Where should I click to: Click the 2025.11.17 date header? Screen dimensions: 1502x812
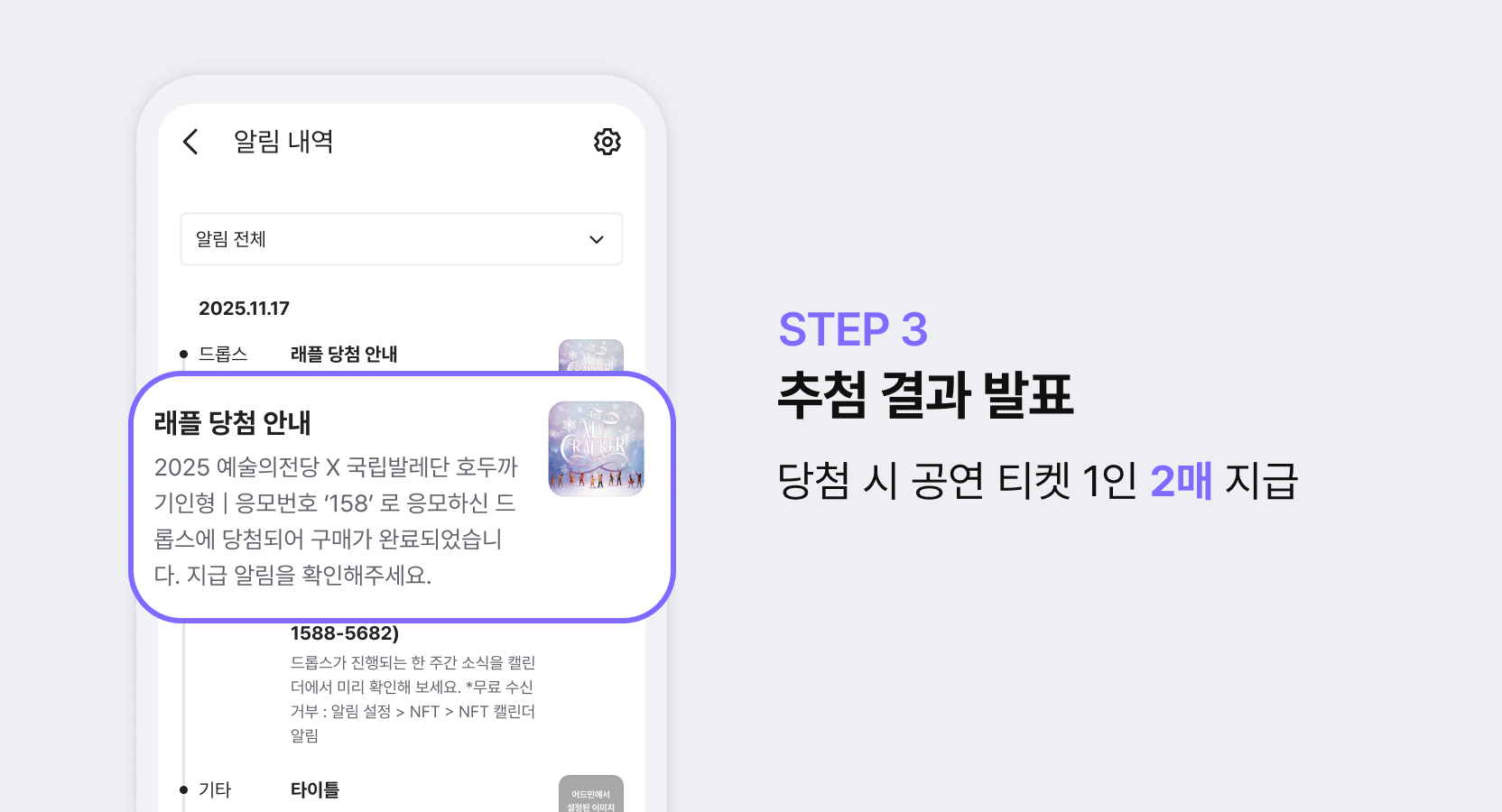pos(244,309)
